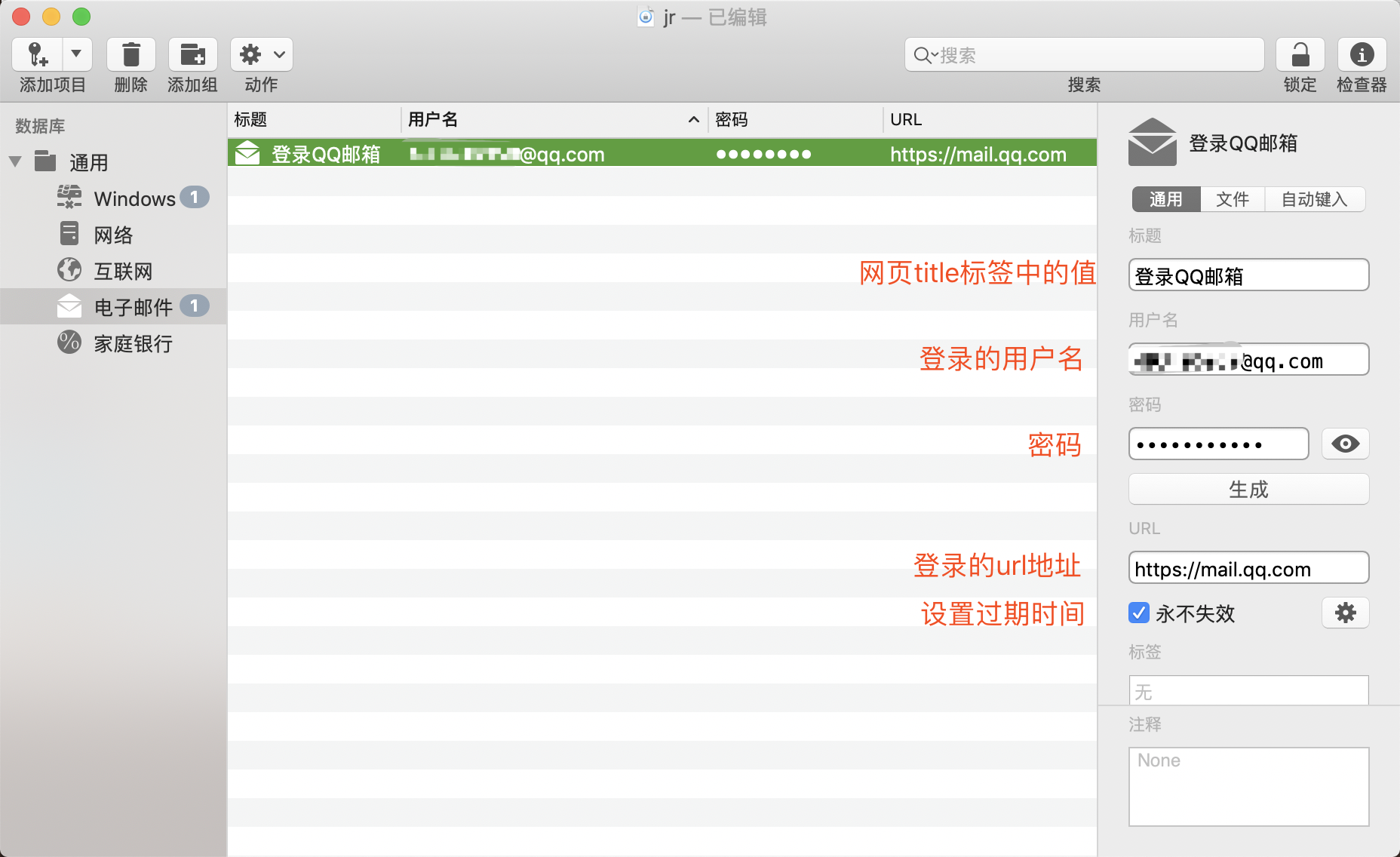
Task: Click the delete trash icon
Action: click(131, 54)
